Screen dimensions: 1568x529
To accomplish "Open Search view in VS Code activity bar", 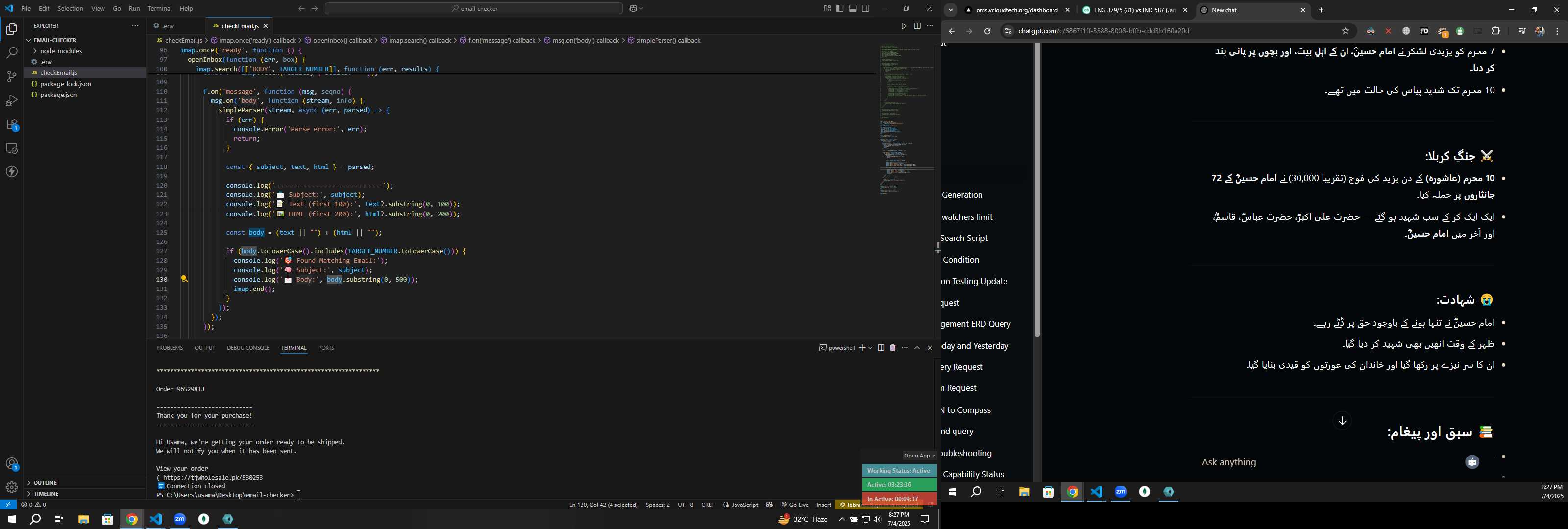I will pyautogui.click(x=12, y=53).
